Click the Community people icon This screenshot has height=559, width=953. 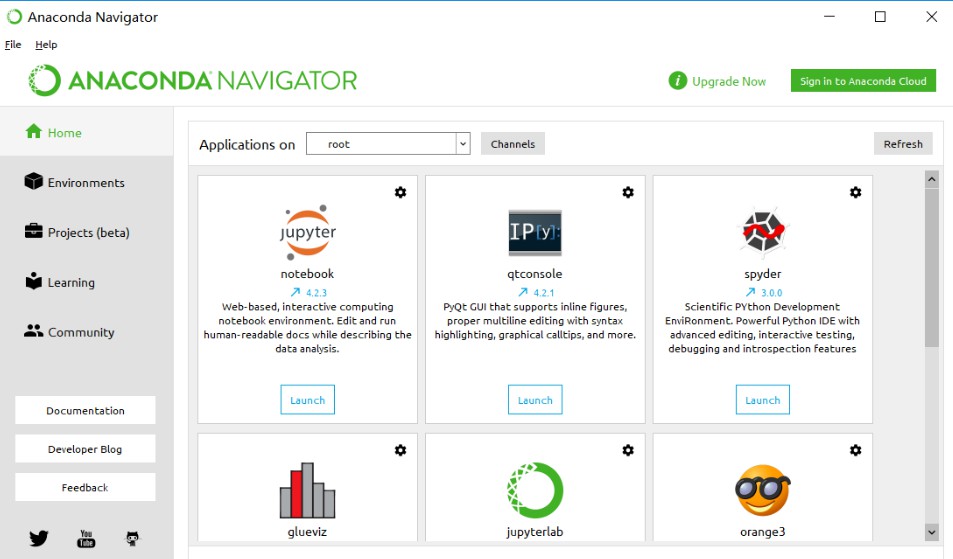[x=34, y=331]
